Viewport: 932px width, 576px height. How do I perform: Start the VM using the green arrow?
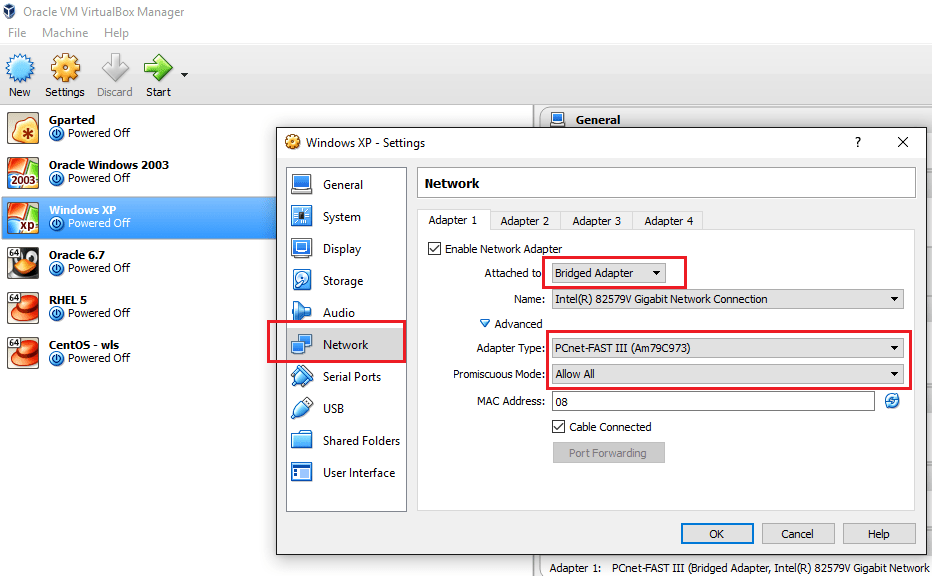coord(158,68)
